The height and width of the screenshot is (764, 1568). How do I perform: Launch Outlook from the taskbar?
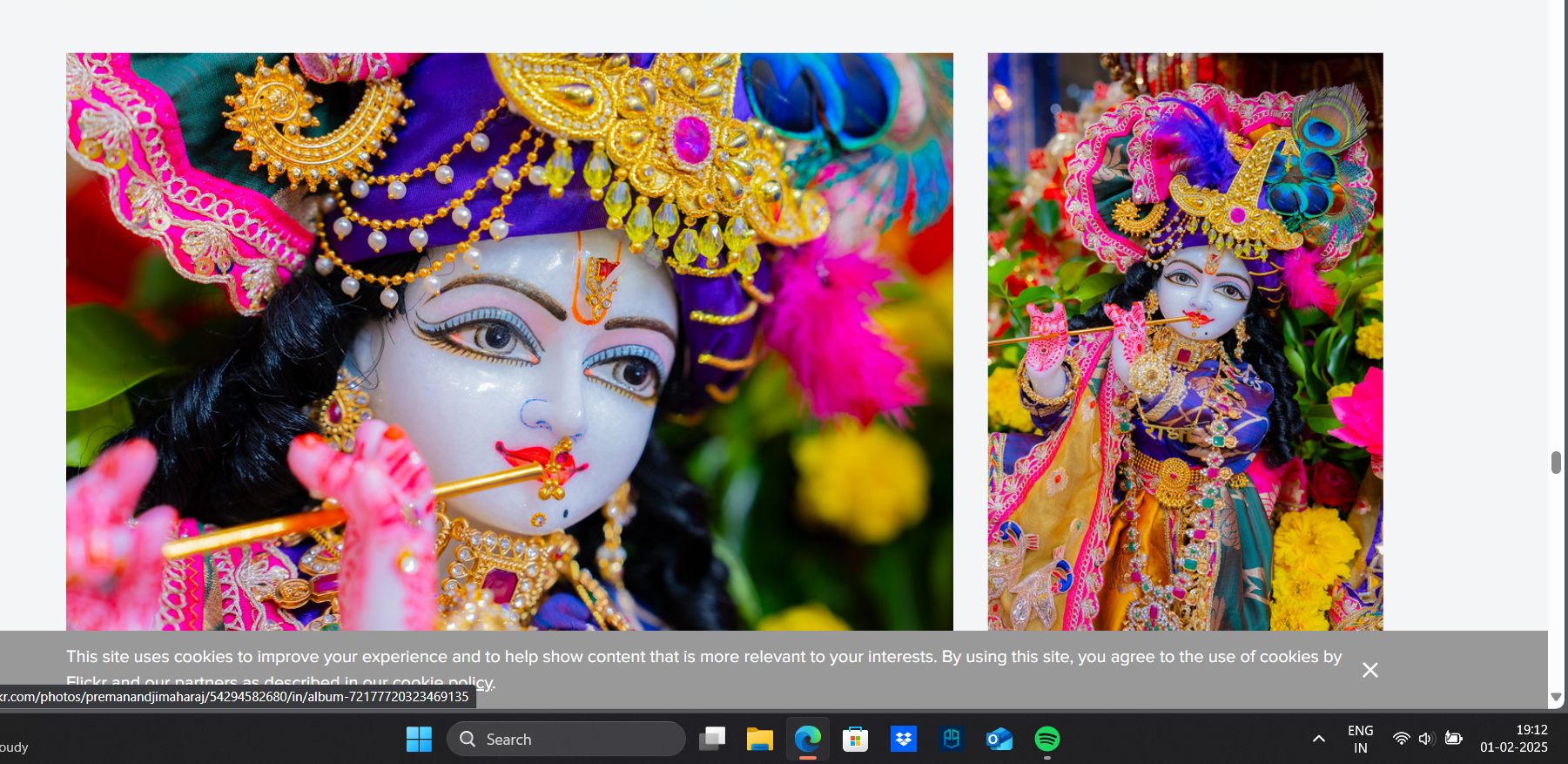click(999, 740)
